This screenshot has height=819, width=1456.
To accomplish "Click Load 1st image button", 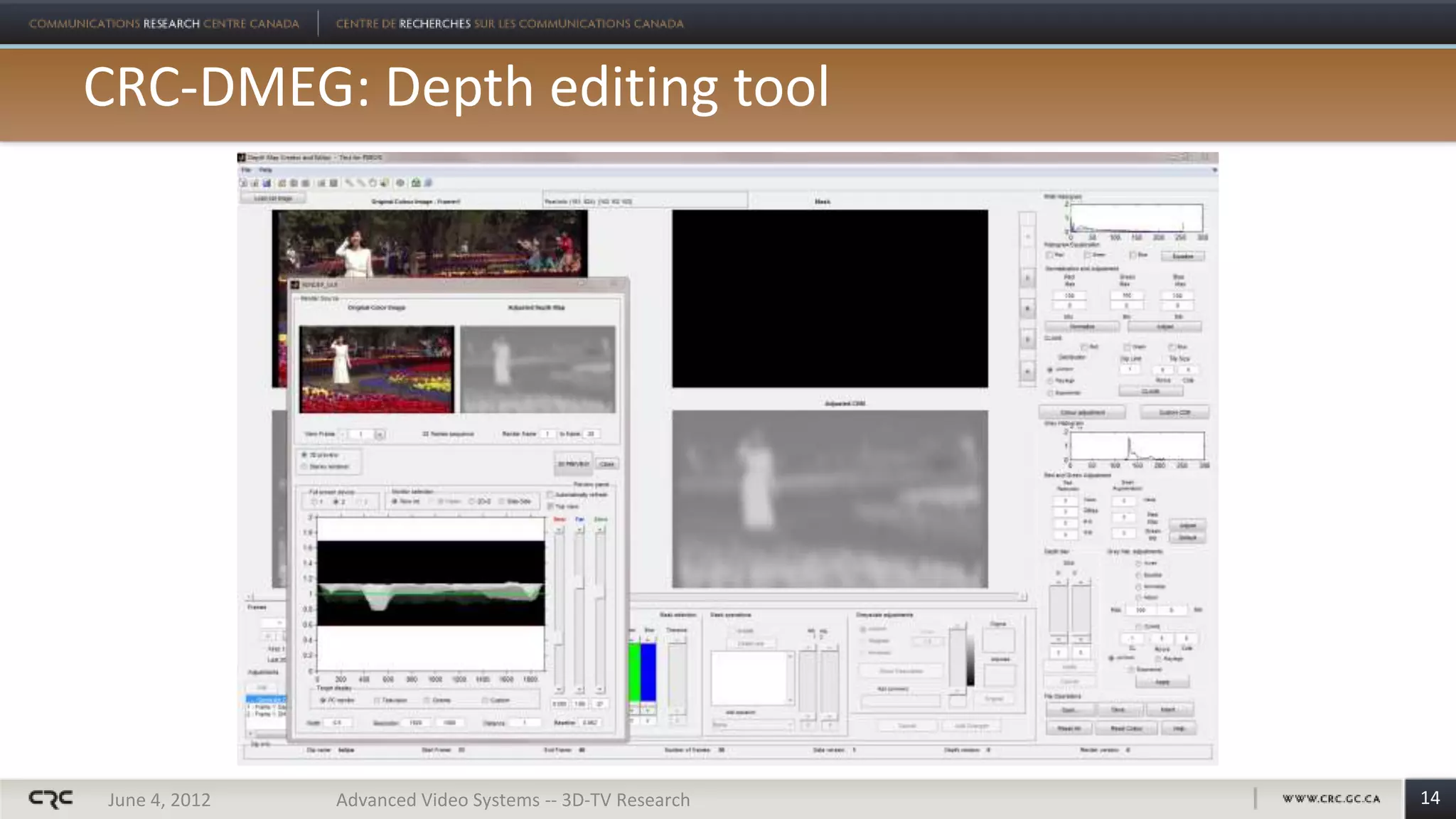I will coord(273,198).
